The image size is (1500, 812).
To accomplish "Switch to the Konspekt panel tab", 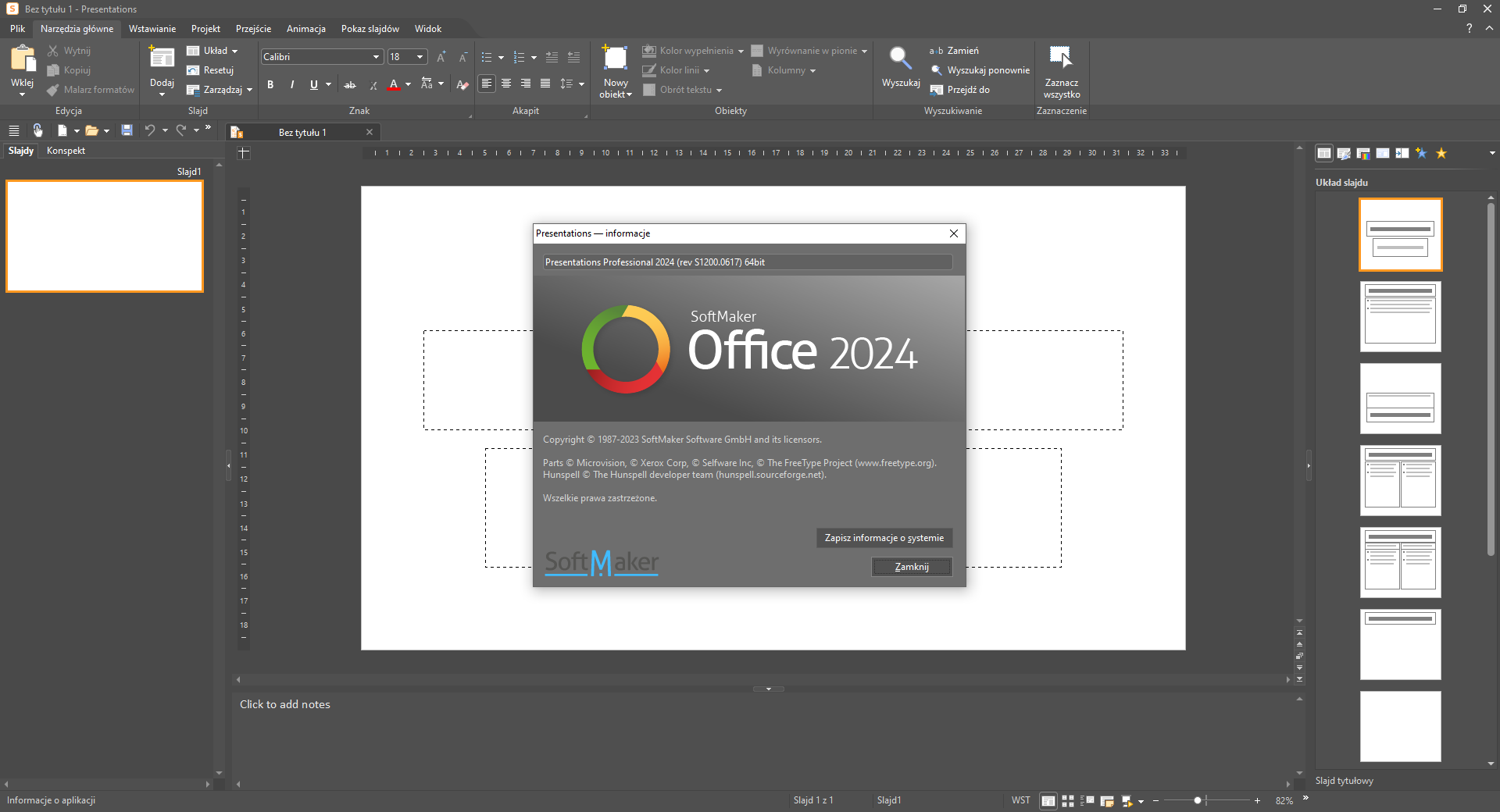I will 66,151.
